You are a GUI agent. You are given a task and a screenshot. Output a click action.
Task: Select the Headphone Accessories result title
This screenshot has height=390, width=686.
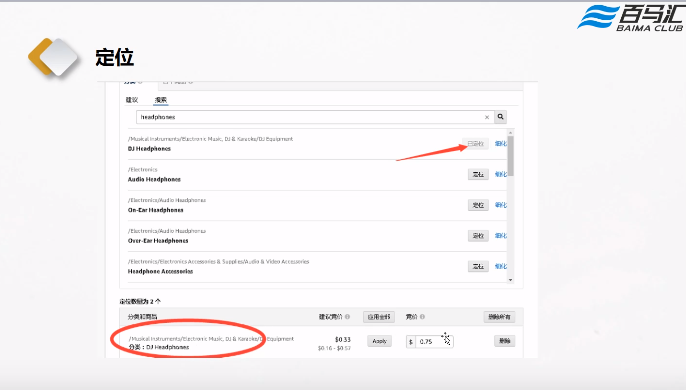pyautogui.click(x=160, y=271)
